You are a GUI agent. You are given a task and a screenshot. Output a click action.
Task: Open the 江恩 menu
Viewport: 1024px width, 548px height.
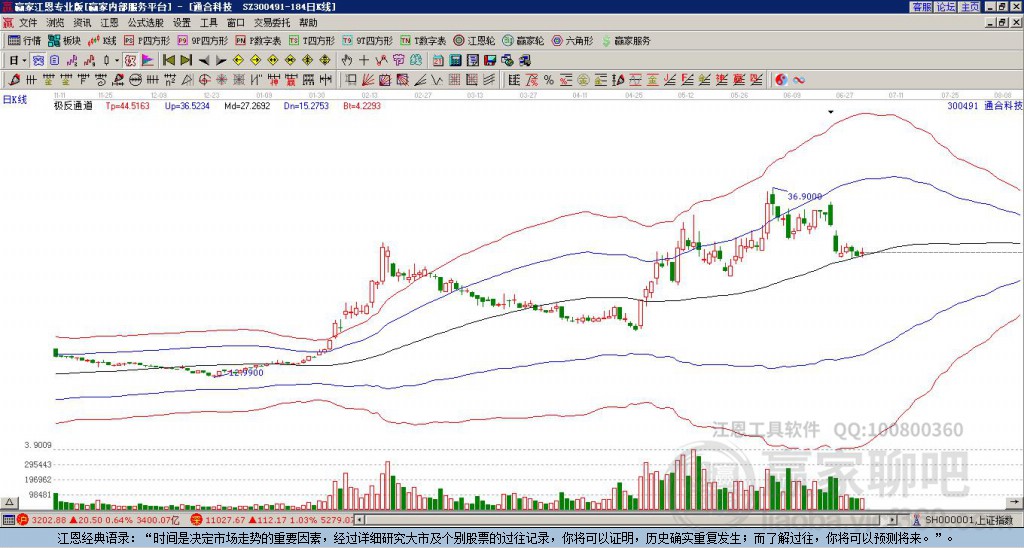109,23
